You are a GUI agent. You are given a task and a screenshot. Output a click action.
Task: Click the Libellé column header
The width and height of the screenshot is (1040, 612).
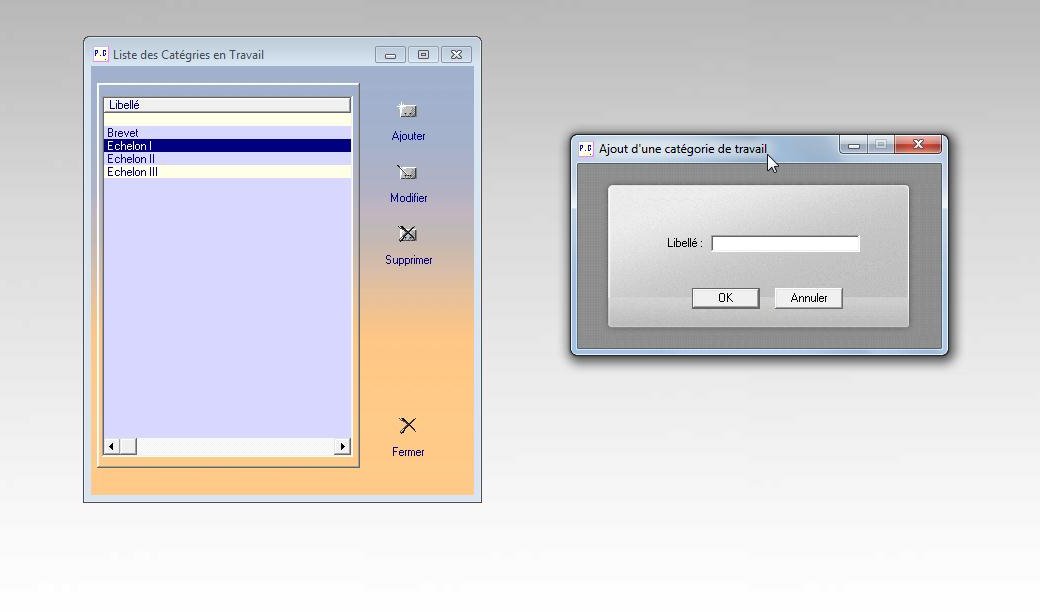tap(227, 105)
